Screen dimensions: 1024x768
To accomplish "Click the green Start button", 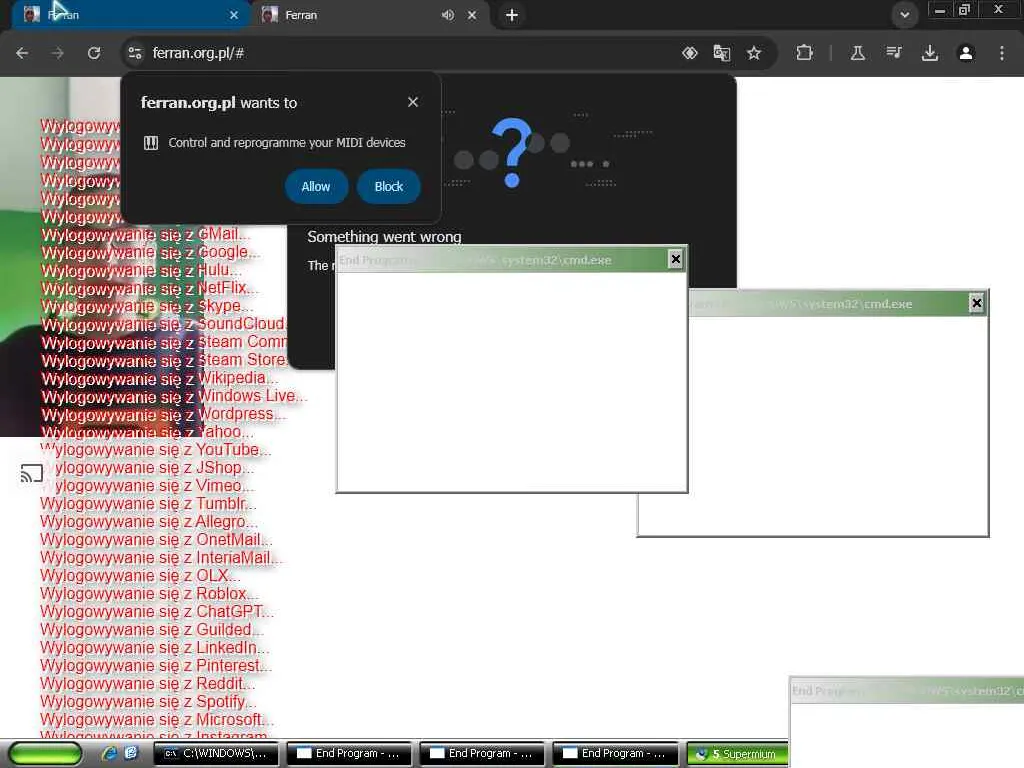I will 45,754.
